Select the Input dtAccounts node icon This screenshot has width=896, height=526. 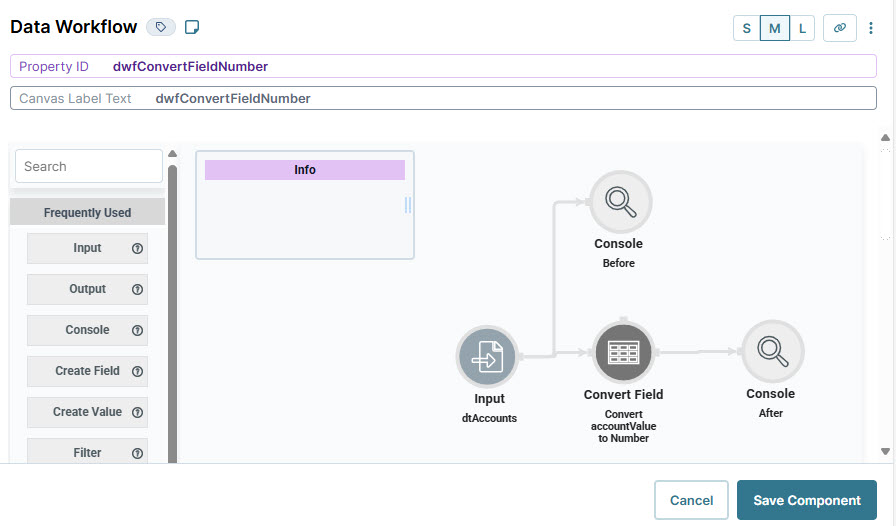pos(487,356)
